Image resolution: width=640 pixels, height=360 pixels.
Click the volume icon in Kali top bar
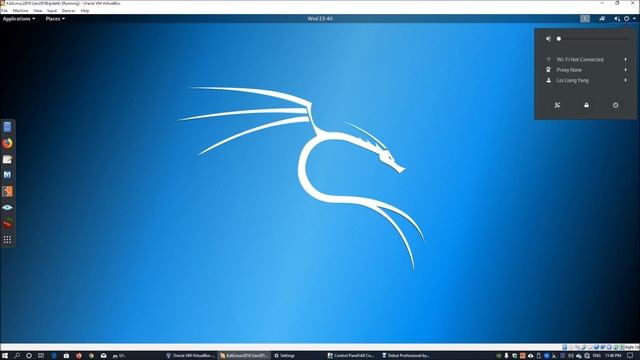click(x=617, y=19)
